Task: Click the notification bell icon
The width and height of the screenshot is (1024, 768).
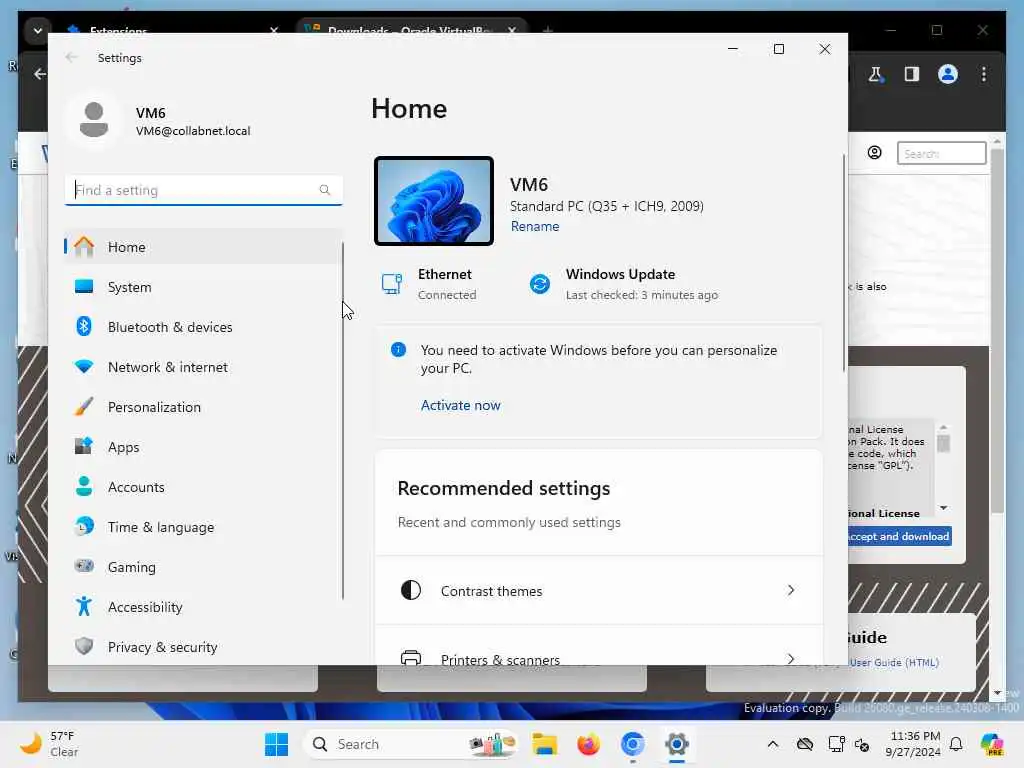Action: coord(956,744)
